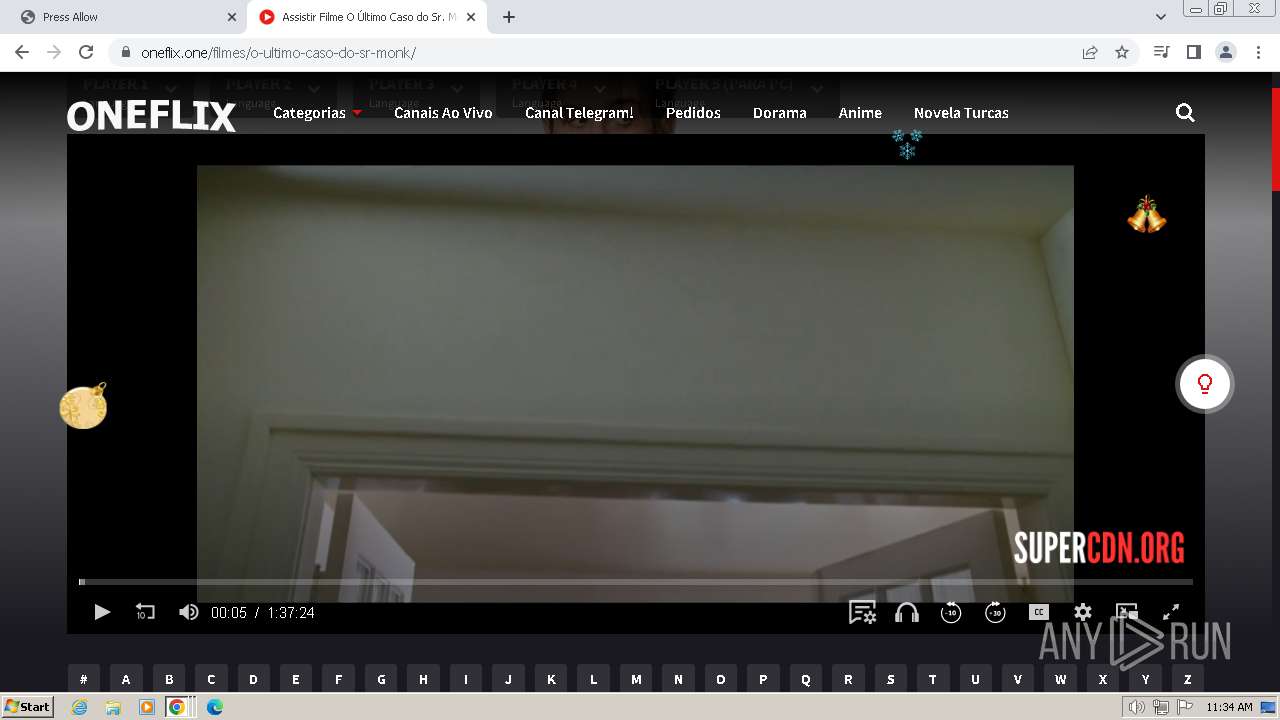This screenshot has height=720, width=1280.
Task: Mute the player volume
Action: click(188, 612)
